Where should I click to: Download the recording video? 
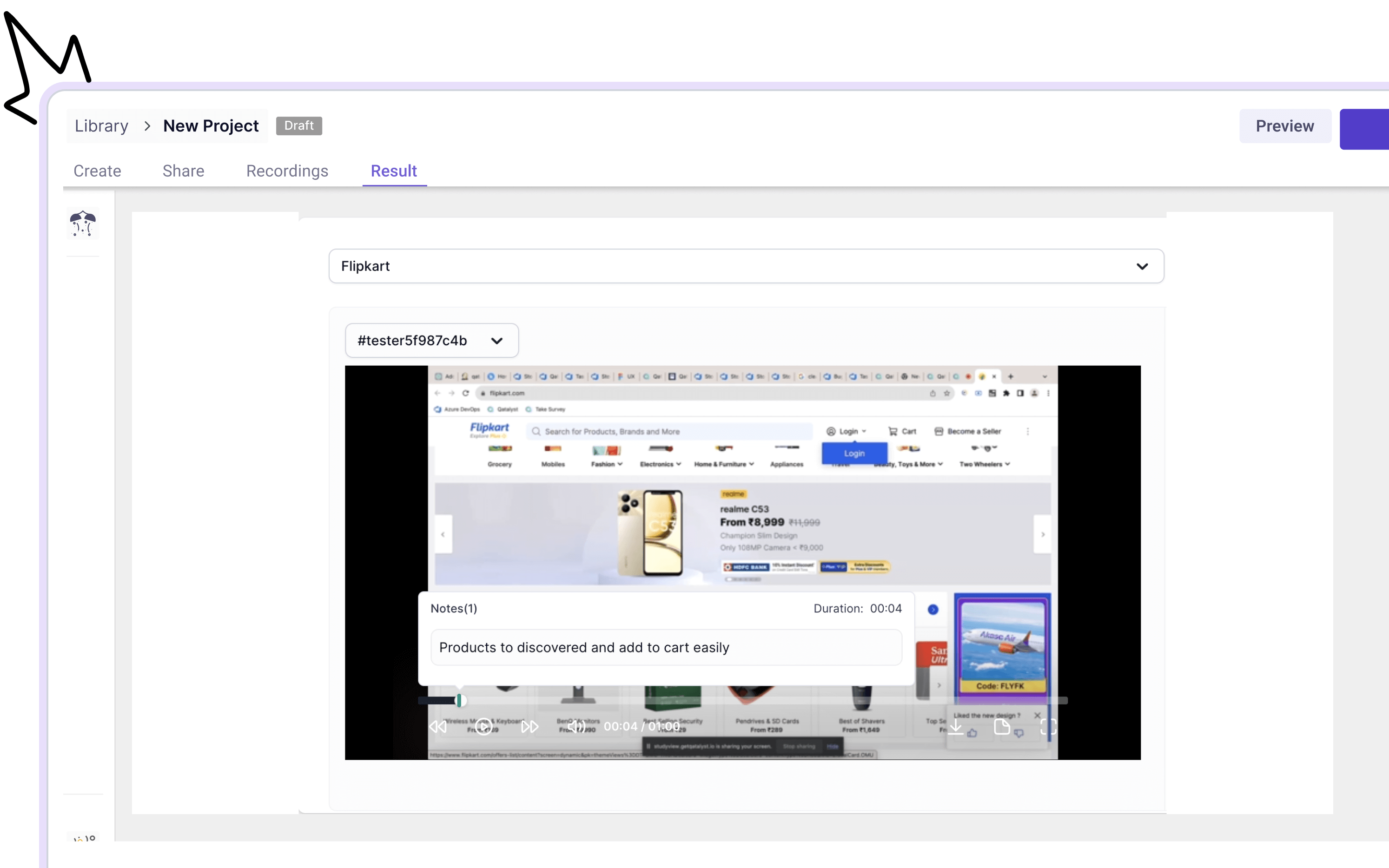coord(955,727)
